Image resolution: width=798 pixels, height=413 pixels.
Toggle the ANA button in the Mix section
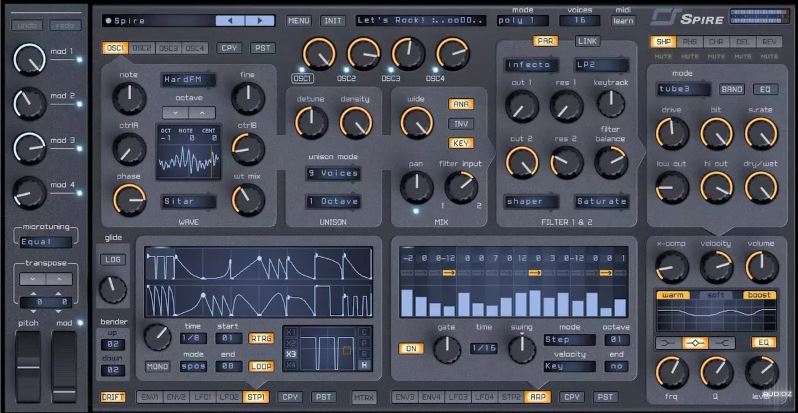(461, 104)
